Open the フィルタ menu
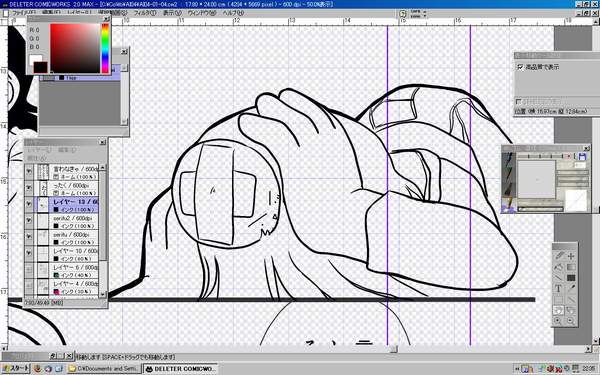The height and width of the screenshot is (375, 600). pos(145,13)
